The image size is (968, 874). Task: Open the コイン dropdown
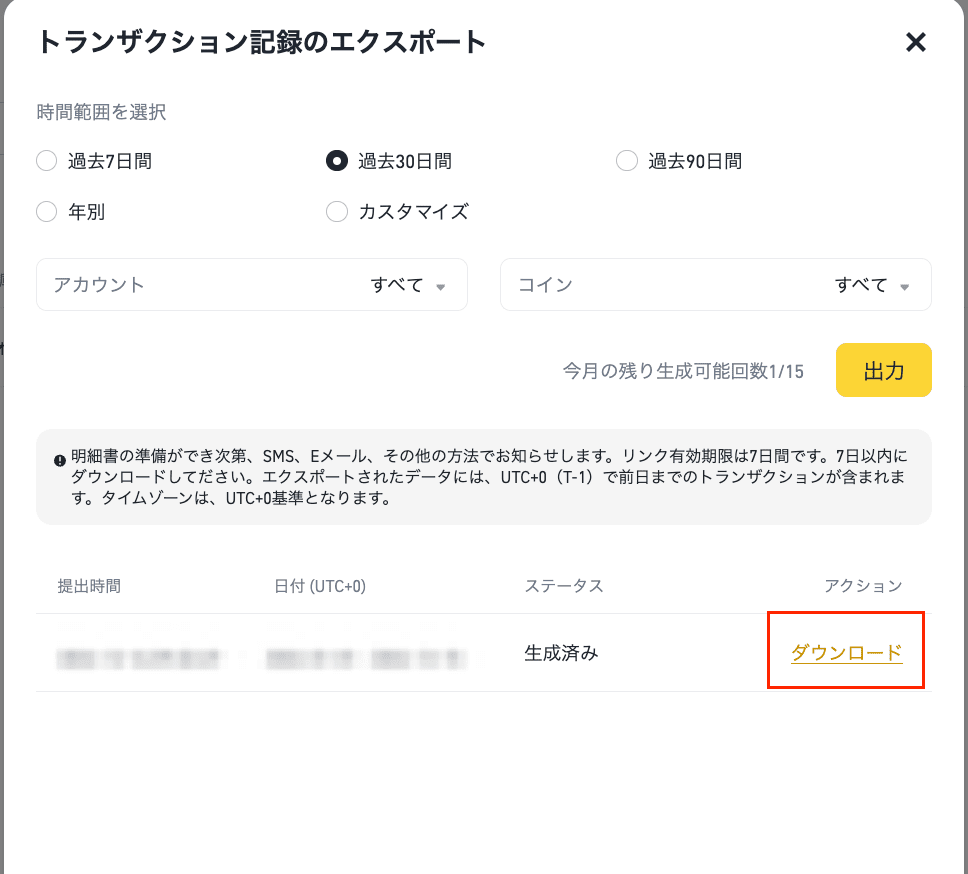(x=715, y=285)
